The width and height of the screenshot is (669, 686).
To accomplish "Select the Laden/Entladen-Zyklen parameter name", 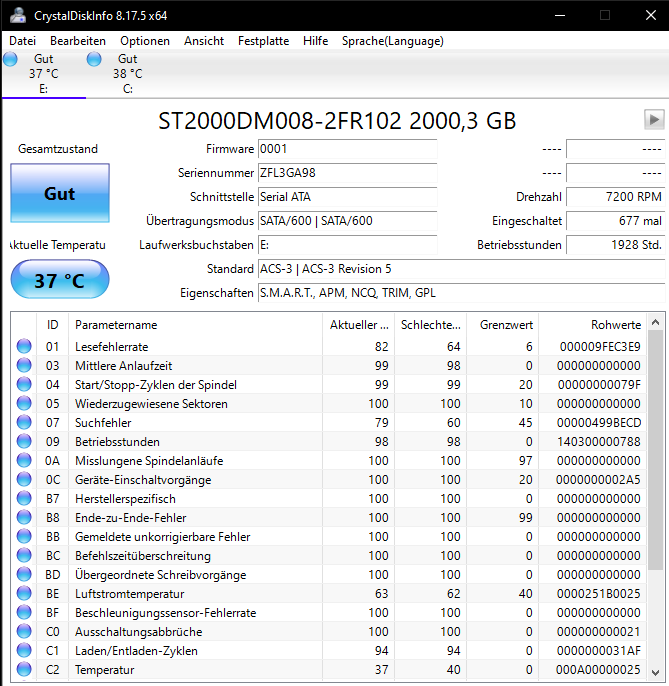I will (x=136, y=651).
